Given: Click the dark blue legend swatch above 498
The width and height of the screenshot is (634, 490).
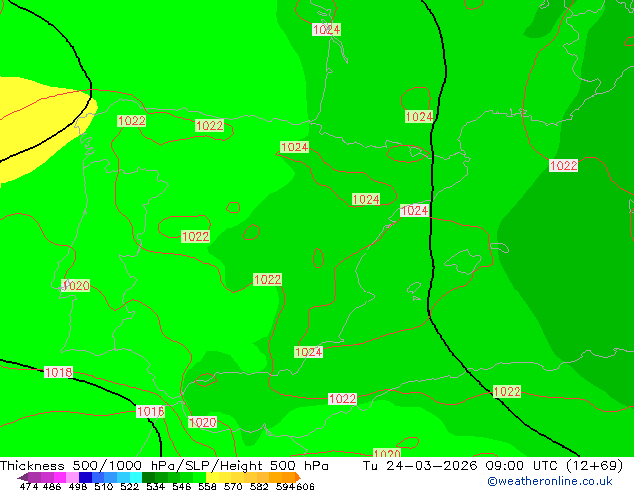Looking at the screenshot, I should click(85, 477).
